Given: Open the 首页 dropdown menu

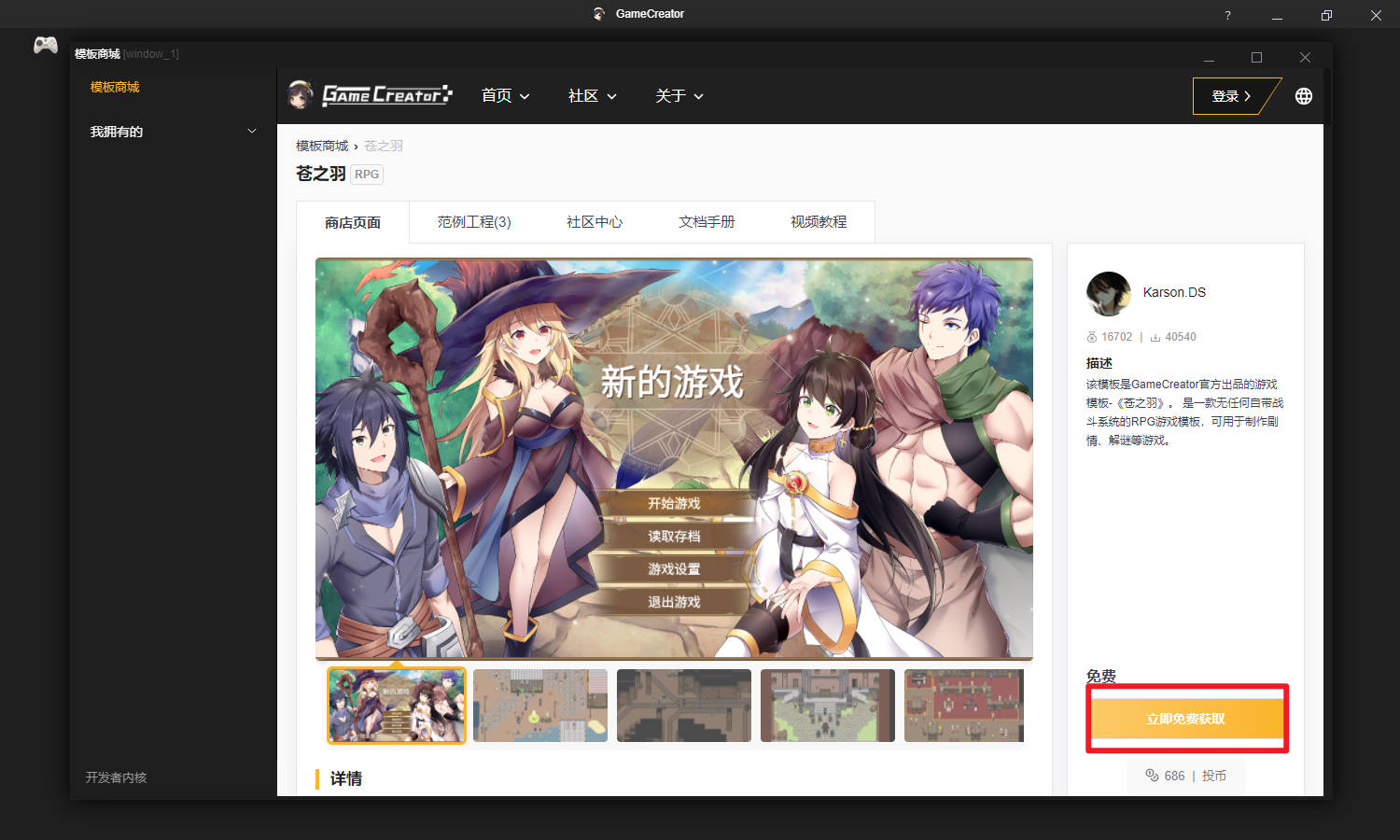Looking at the screenshot, I should [505, 96].
